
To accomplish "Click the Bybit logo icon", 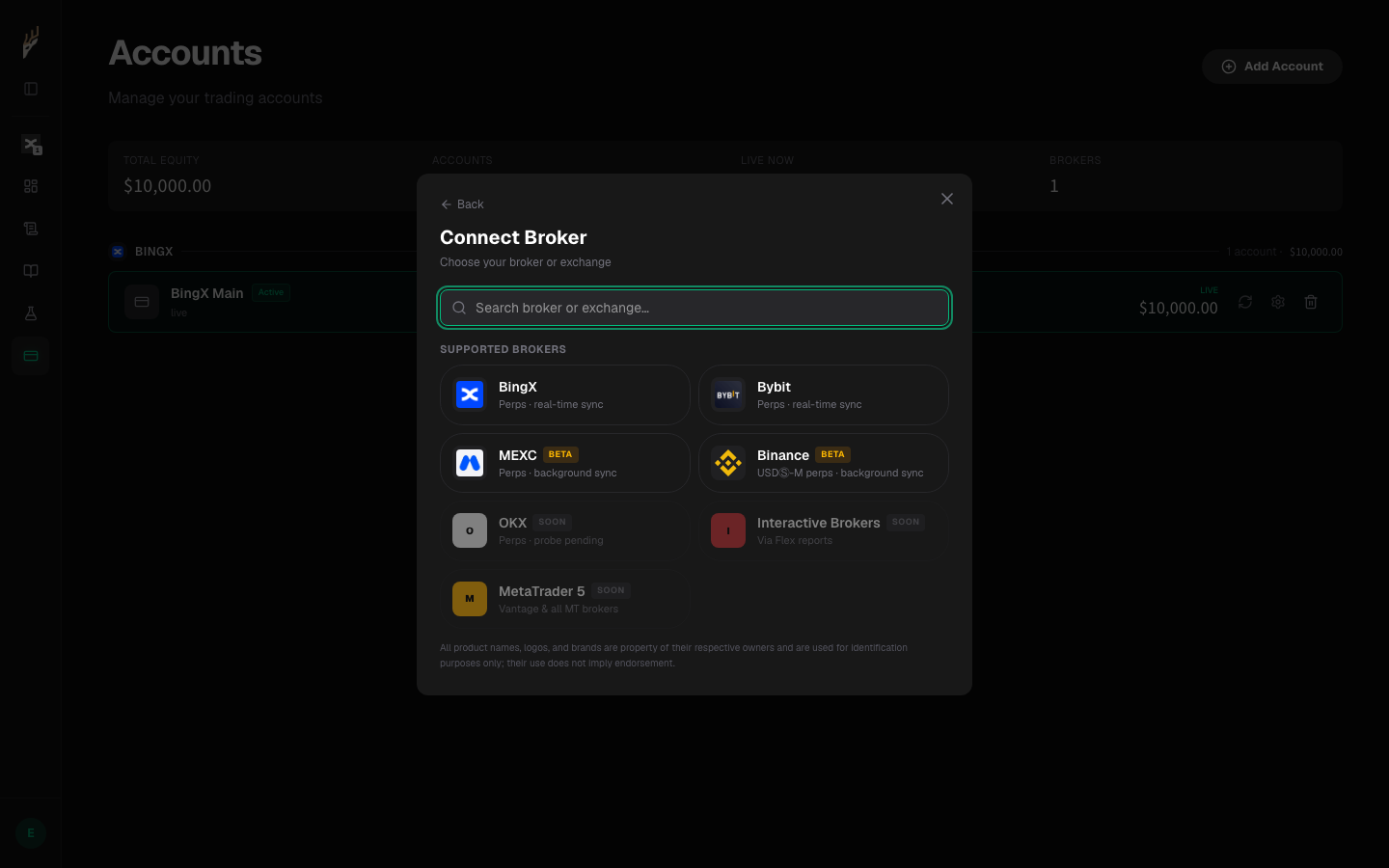I will 728,395.
